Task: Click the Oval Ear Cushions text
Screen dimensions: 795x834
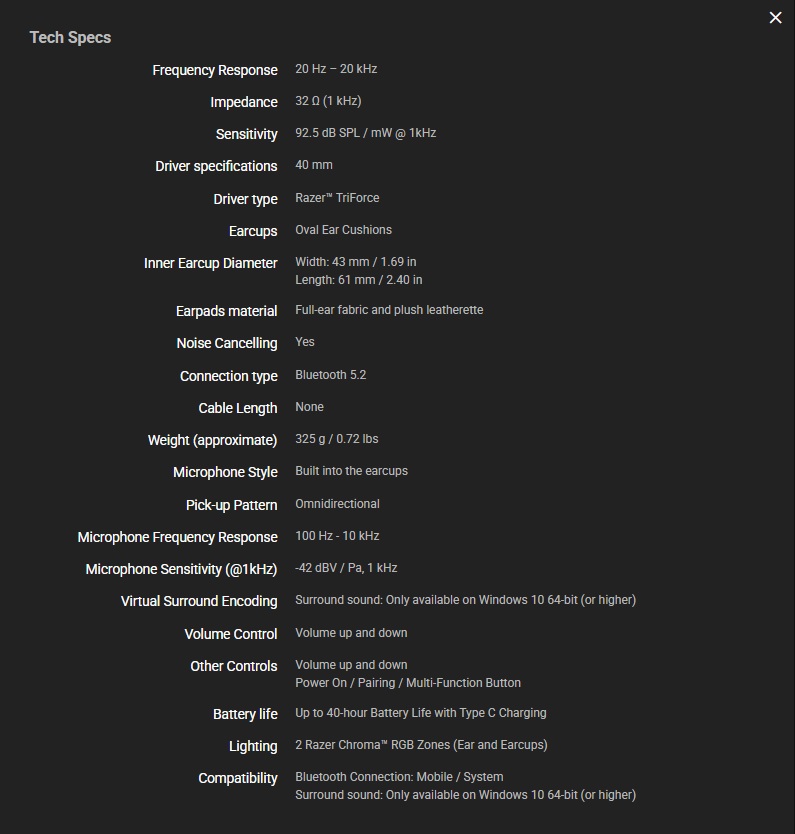Action: (x=343, y=230)
